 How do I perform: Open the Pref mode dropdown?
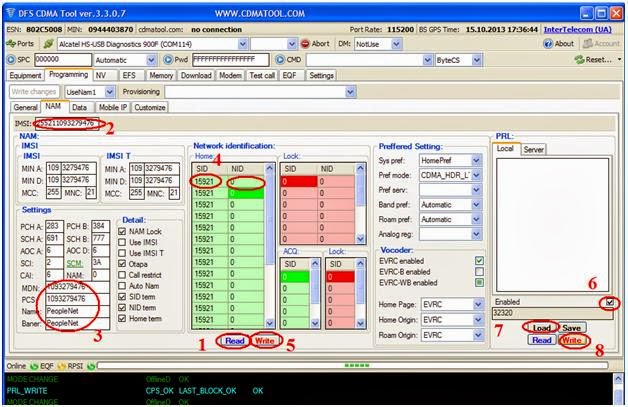[x=476, y=175]
